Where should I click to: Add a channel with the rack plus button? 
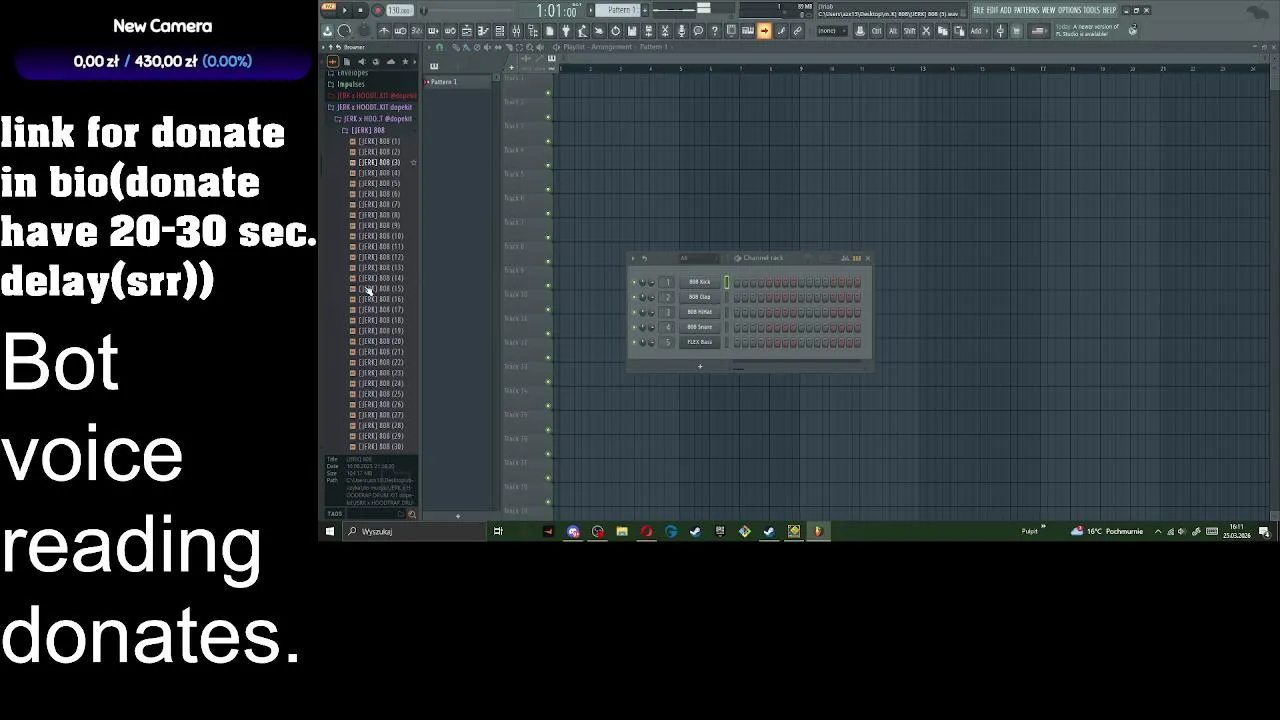(x=700, y=366)
